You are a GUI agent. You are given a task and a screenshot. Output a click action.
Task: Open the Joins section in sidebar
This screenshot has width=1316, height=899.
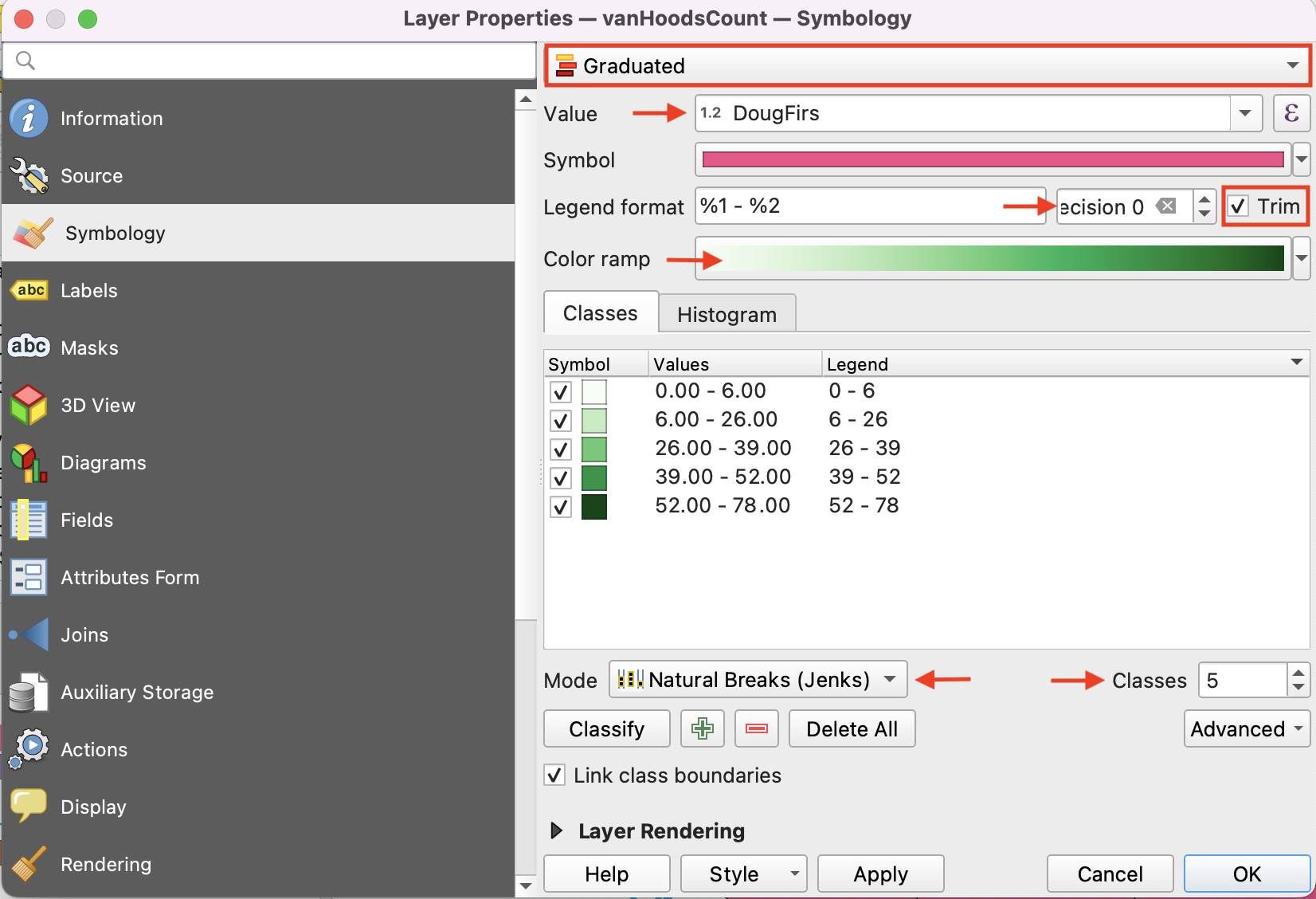(84, 635)
